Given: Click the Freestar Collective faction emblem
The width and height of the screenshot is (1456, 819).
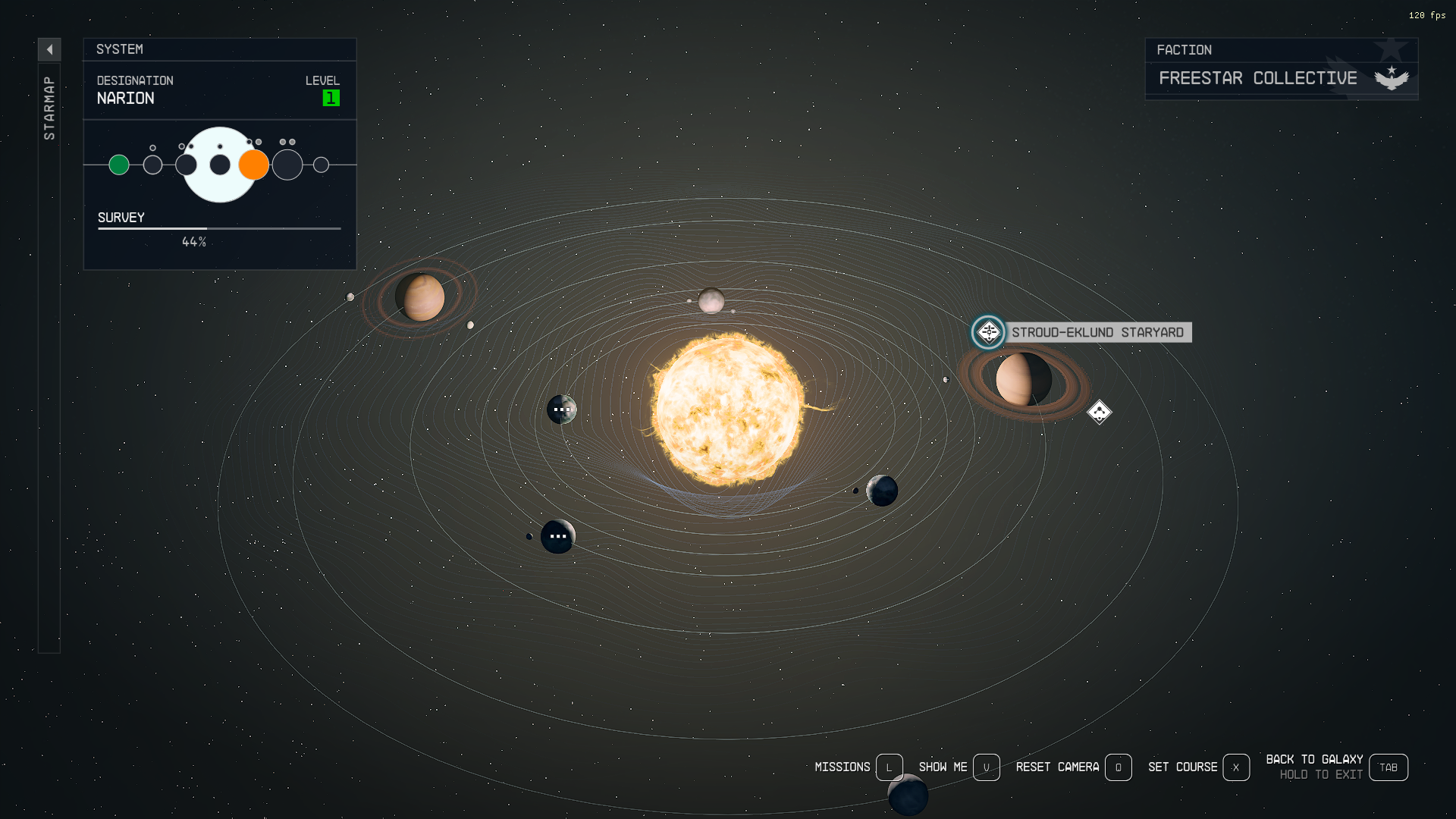Looking at the screenshot, I should pyautogui.click(x=1391, y=78).
